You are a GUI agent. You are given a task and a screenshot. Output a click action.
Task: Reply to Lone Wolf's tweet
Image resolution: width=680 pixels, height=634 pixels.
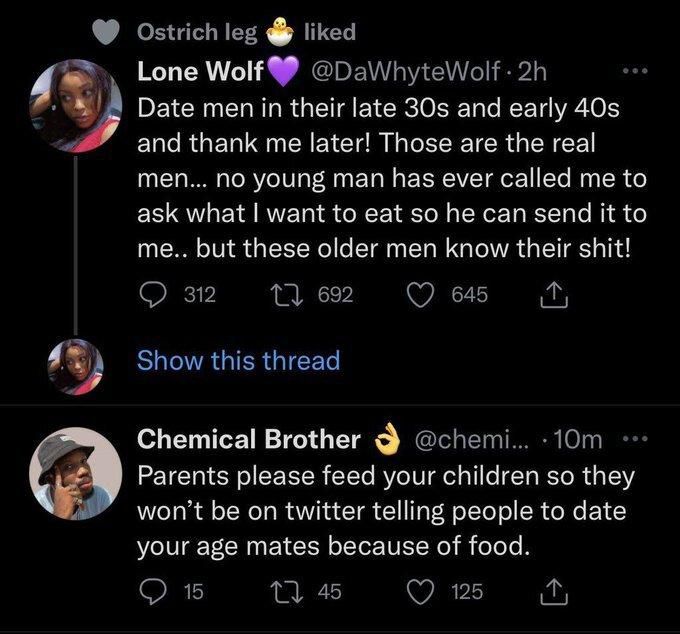coord(151,295)
